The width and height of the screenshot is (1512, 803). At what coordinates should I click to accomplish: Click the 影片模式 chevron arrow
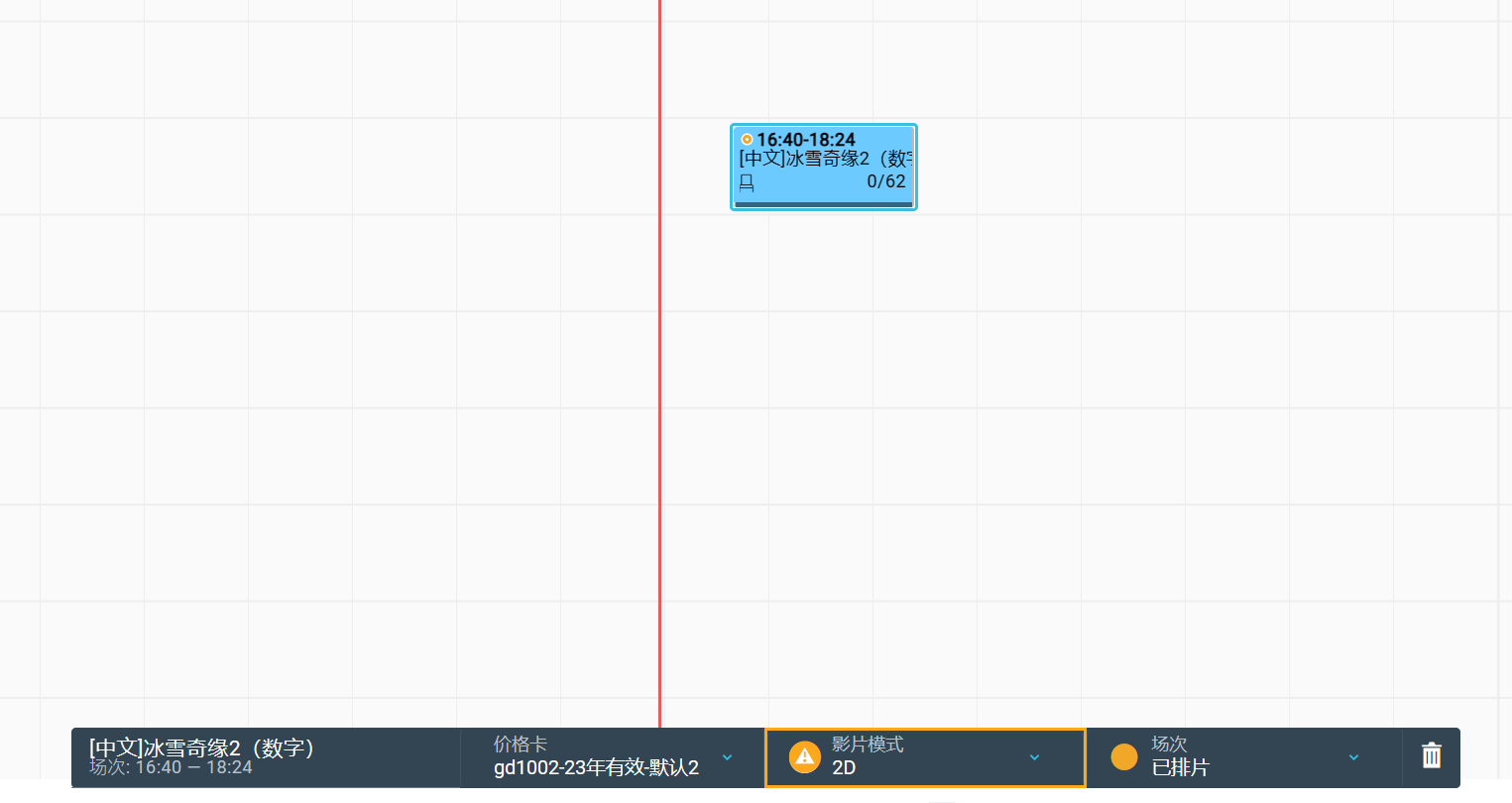pos(1034,757)
